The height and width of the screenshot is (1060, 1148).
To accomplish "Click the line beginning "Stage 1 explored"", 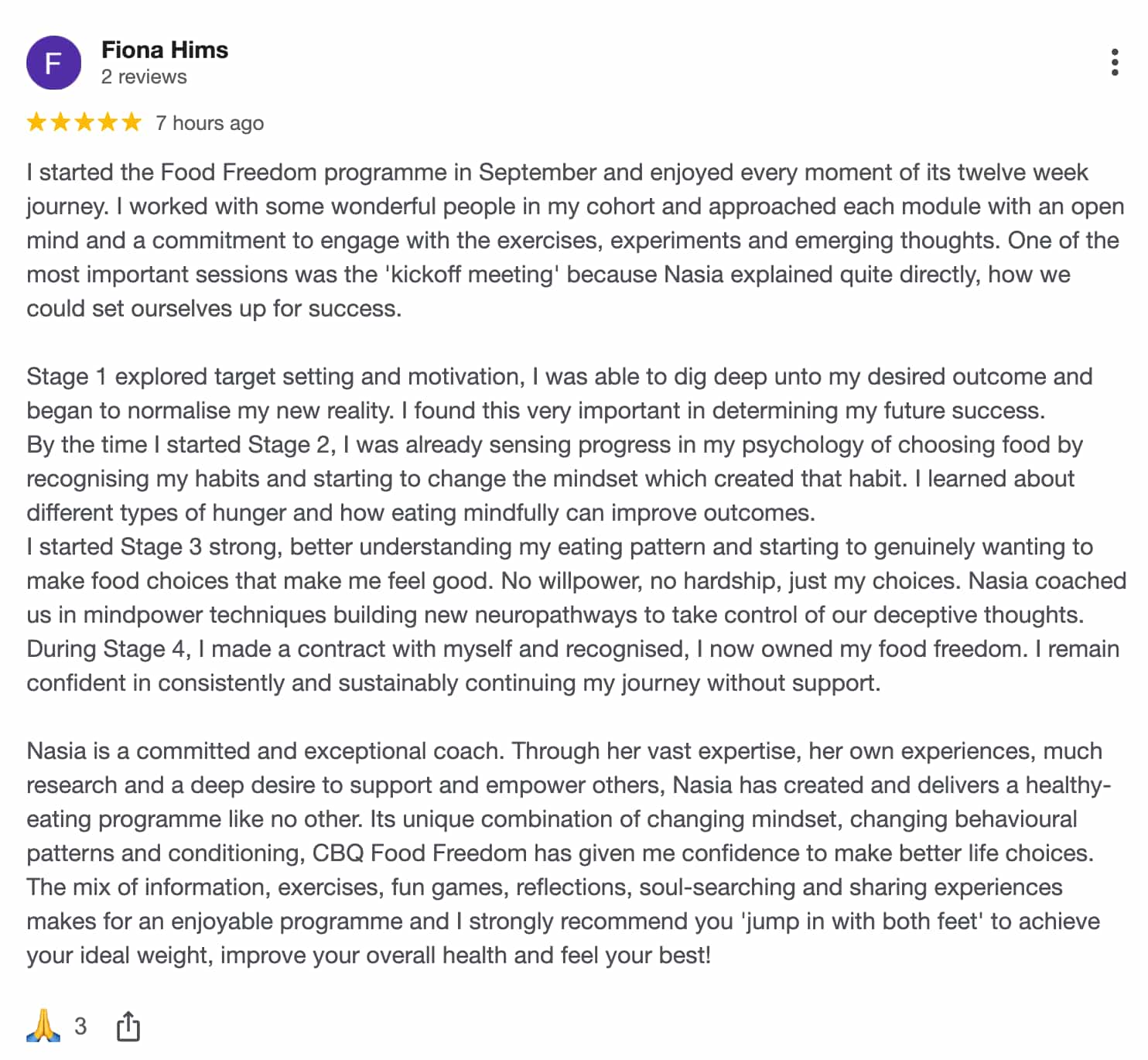I will click(559, 377).
